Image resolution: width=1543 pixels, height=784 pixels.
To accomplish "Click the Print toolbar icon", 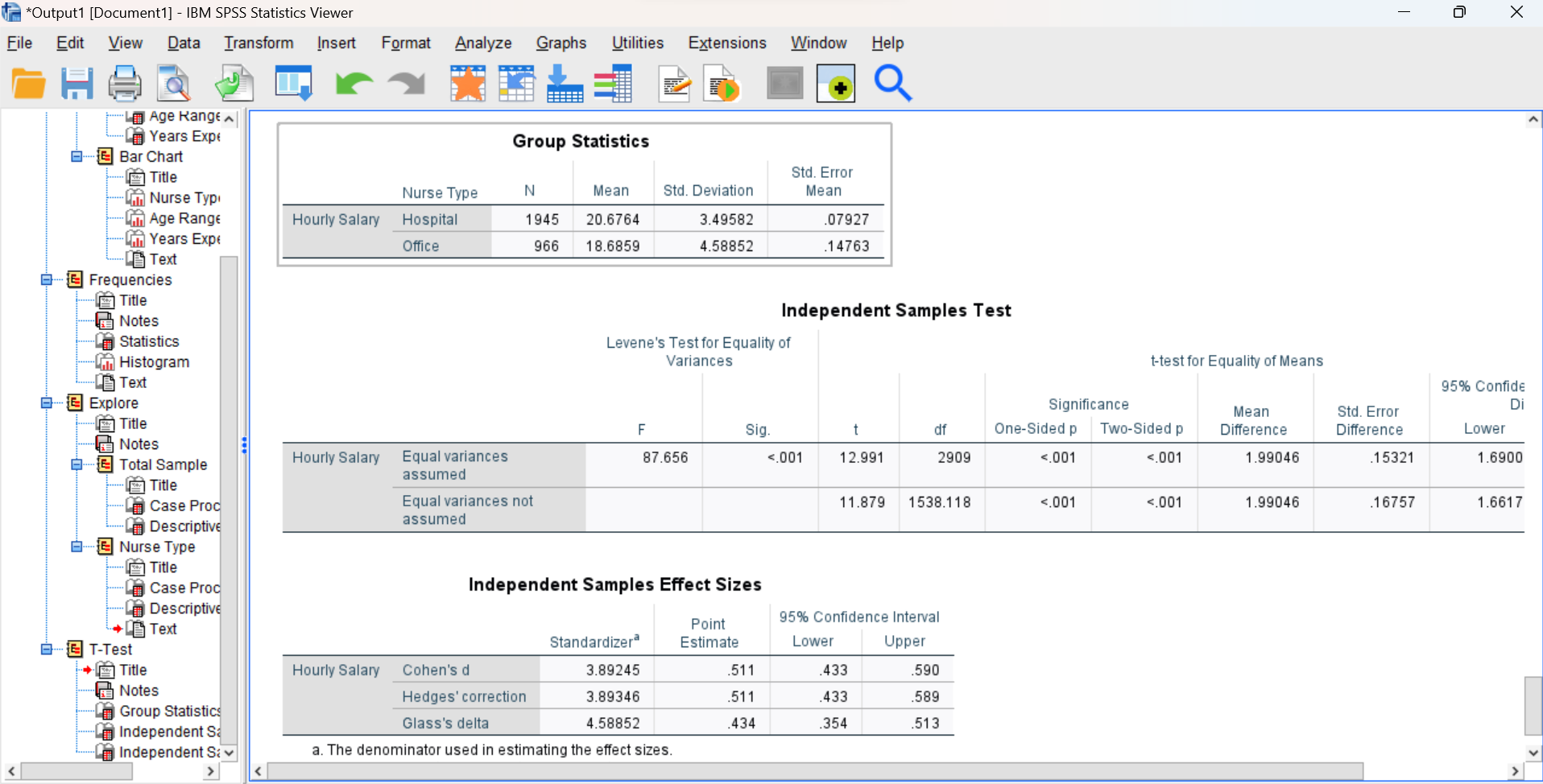I will [x=125, y=84].
